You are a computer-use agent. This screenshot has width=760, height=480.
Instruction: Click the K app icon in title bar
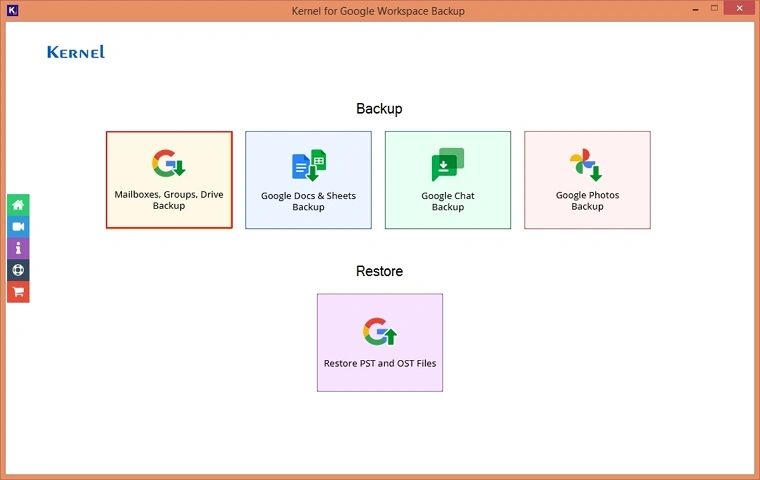coord(12,10)
